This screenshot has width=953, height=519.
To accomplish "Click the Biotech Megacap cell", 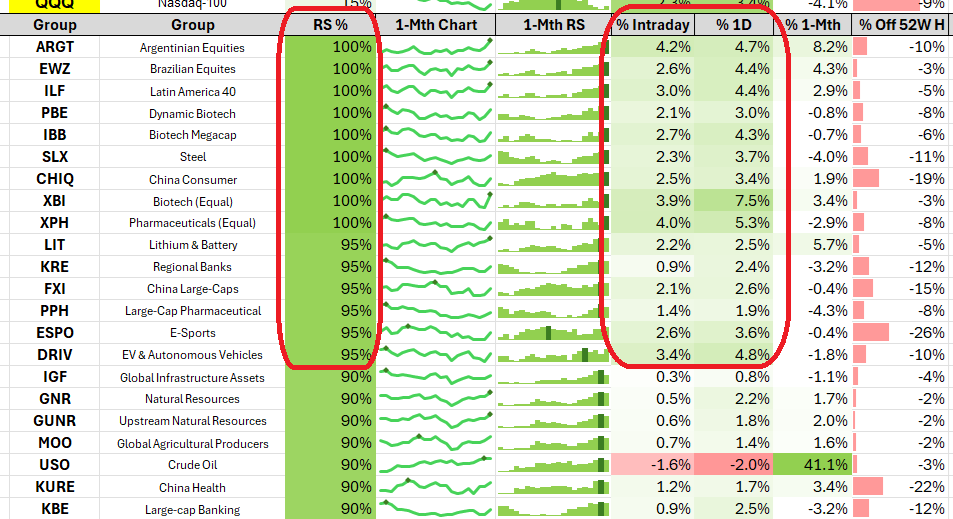I will click(x=192, y=136).
